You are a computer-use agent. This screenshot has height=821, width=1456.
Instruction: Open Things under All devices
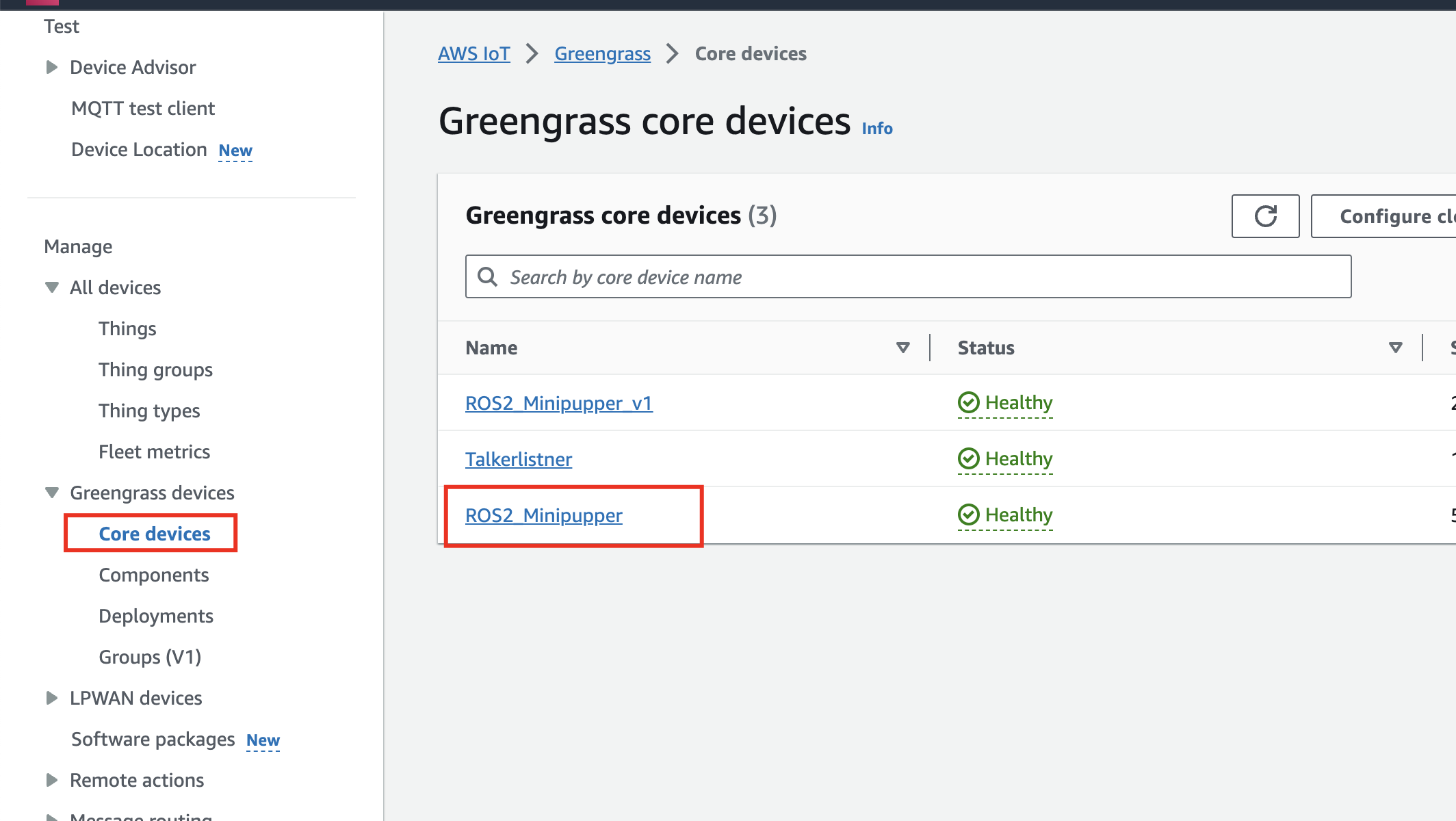127,328
